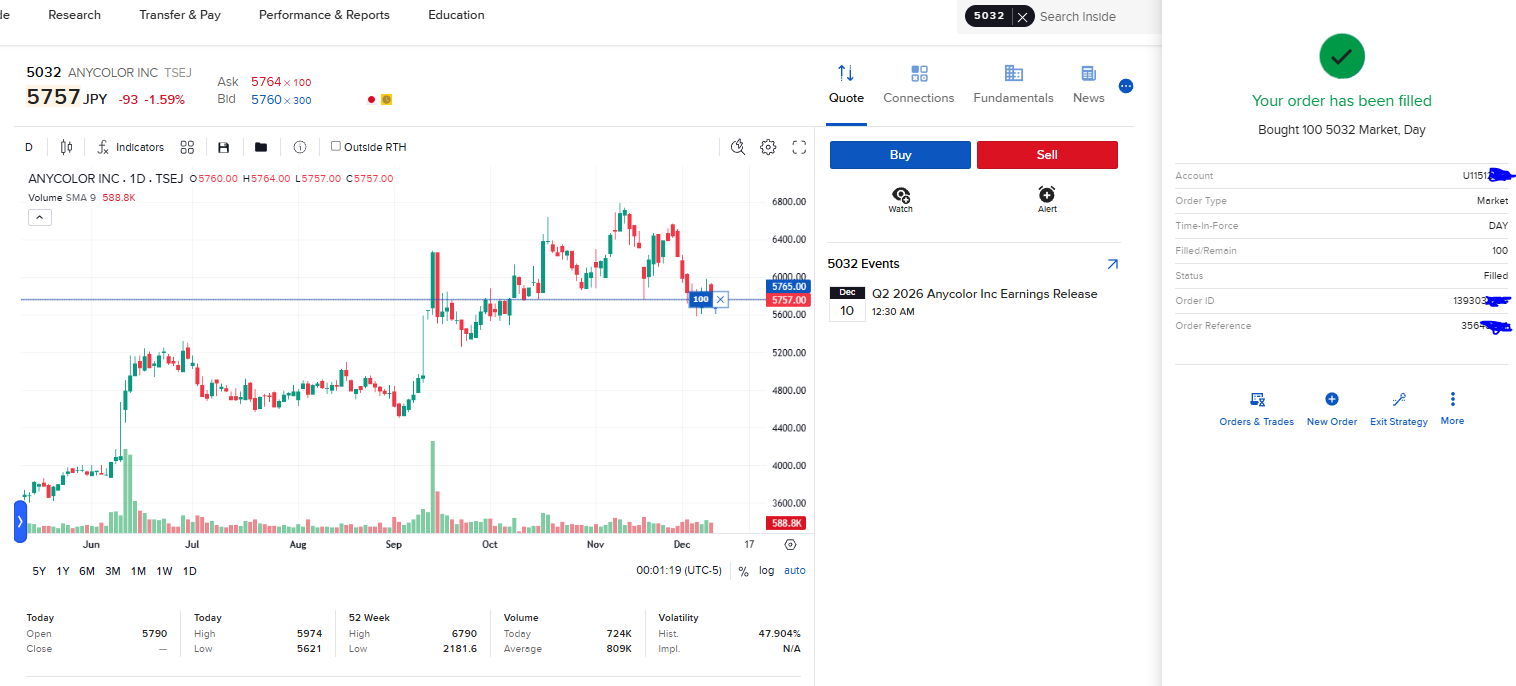The height and width of the screenshot is (686, 1516).
Task: Switch to the Quote tab
Action: pyautogui.click(x=846, y=85)
